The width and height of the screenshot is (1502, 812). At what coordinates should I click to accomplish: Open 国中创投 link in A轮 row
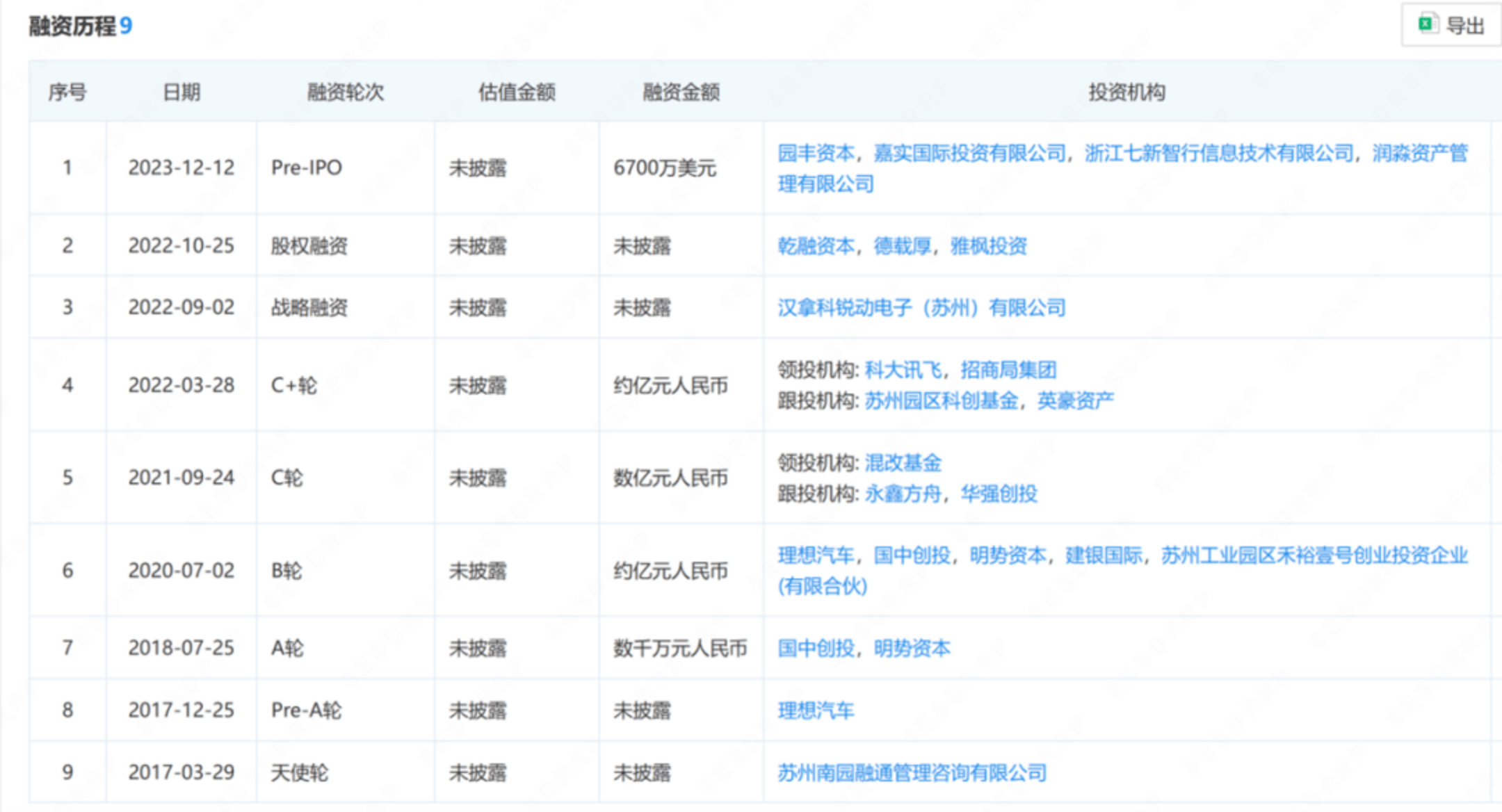816,648
